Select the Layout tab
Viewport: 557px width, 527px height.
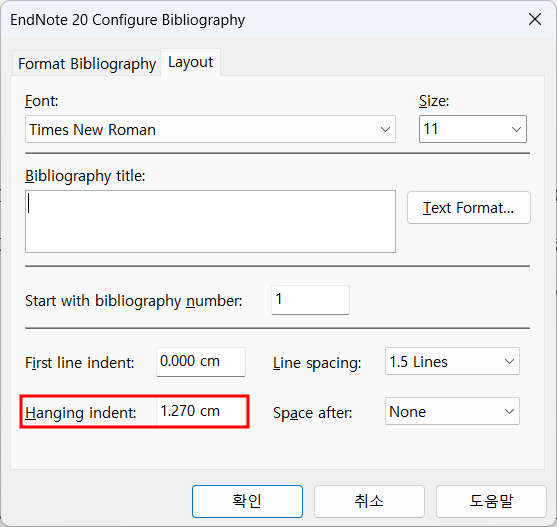pyautogui.click(x=190, y=62)
